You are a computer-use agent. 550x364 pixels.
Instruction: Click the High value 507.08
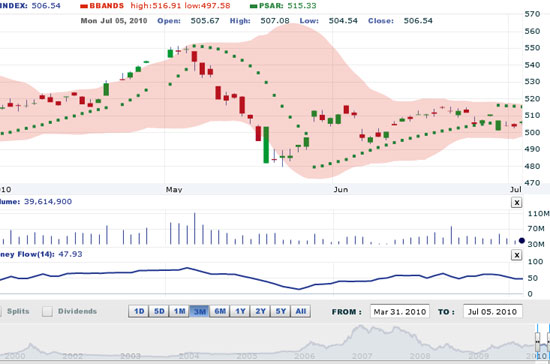(275, 21)
